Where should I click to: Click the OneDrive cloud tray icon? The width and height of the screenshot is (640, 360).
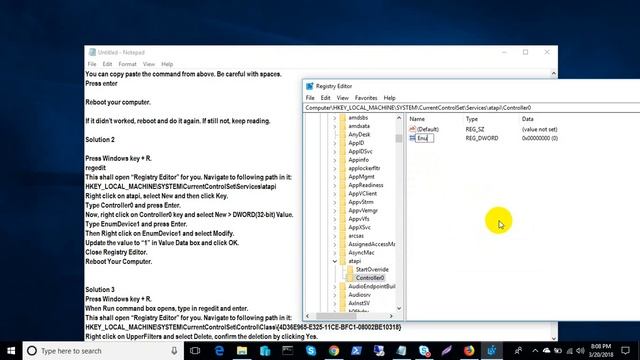pos(546,351)
